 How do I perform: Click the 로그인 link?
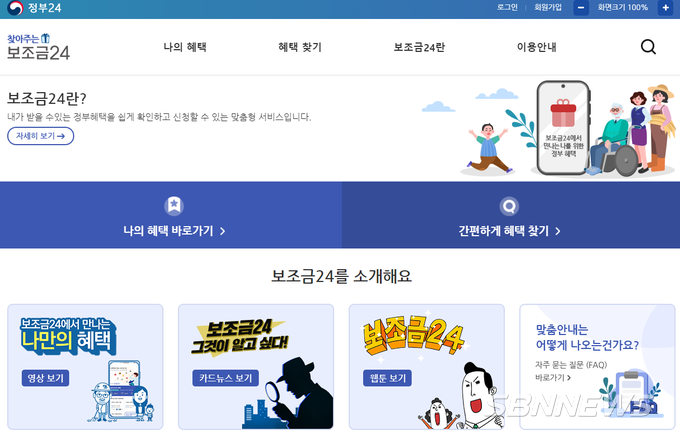pyautogui.click(x=507, y=7)
